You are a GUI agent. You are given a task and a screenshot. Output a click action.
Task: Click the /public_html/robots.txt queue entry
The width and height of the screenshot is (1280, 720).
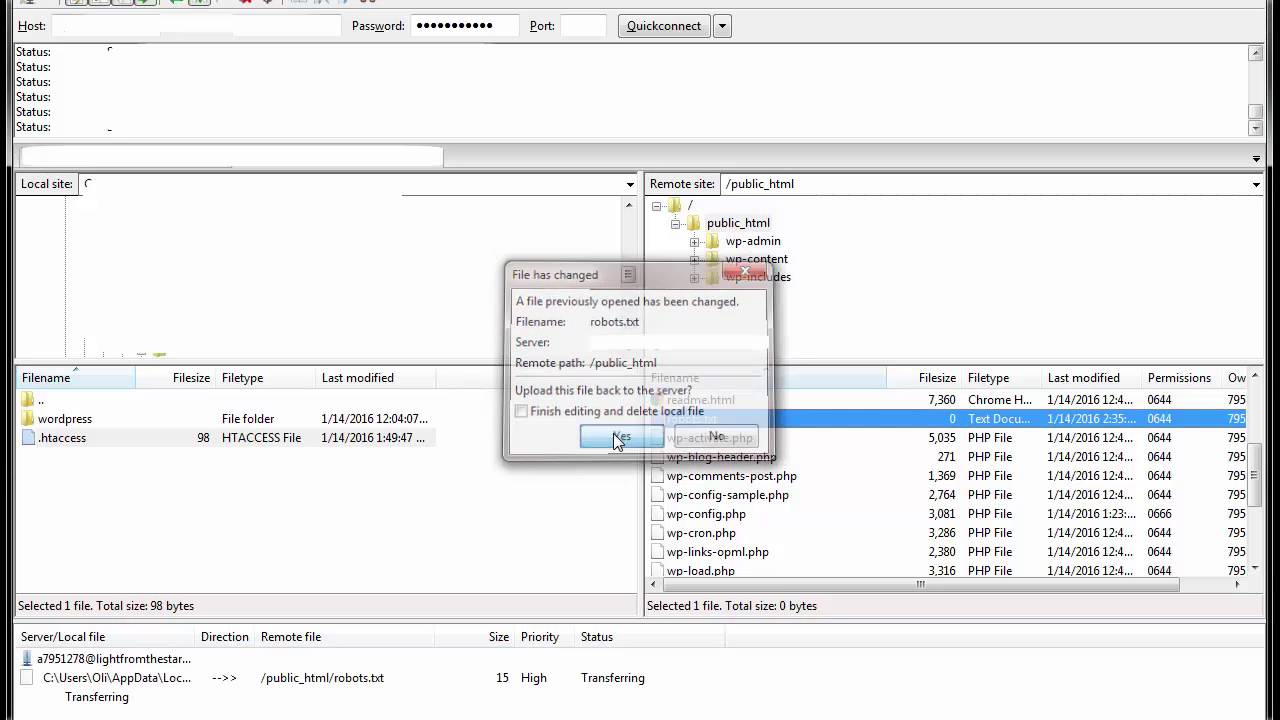[x=322, y=678]
